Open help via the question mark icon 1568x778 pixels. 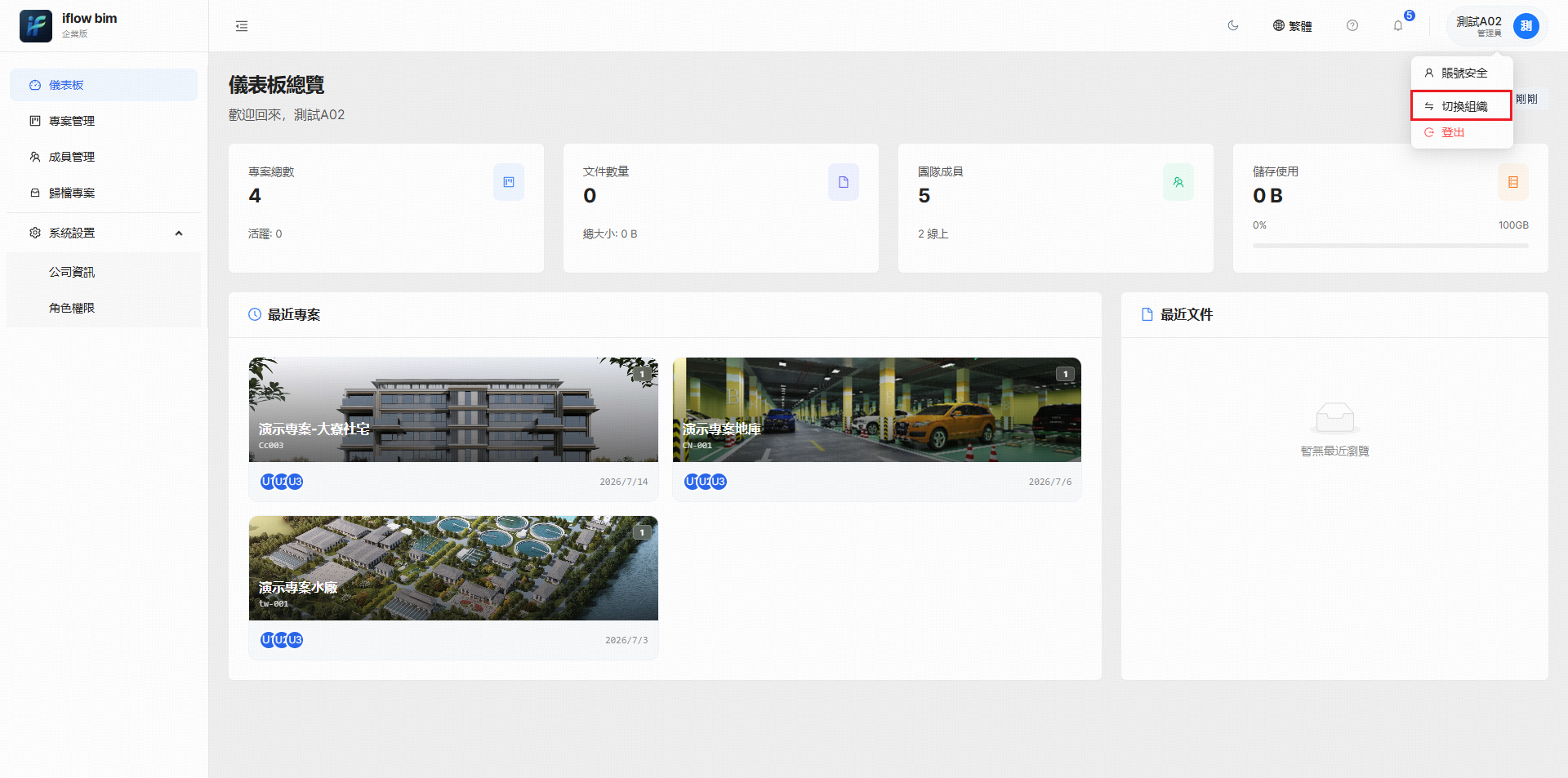[x=1352, y=25]
